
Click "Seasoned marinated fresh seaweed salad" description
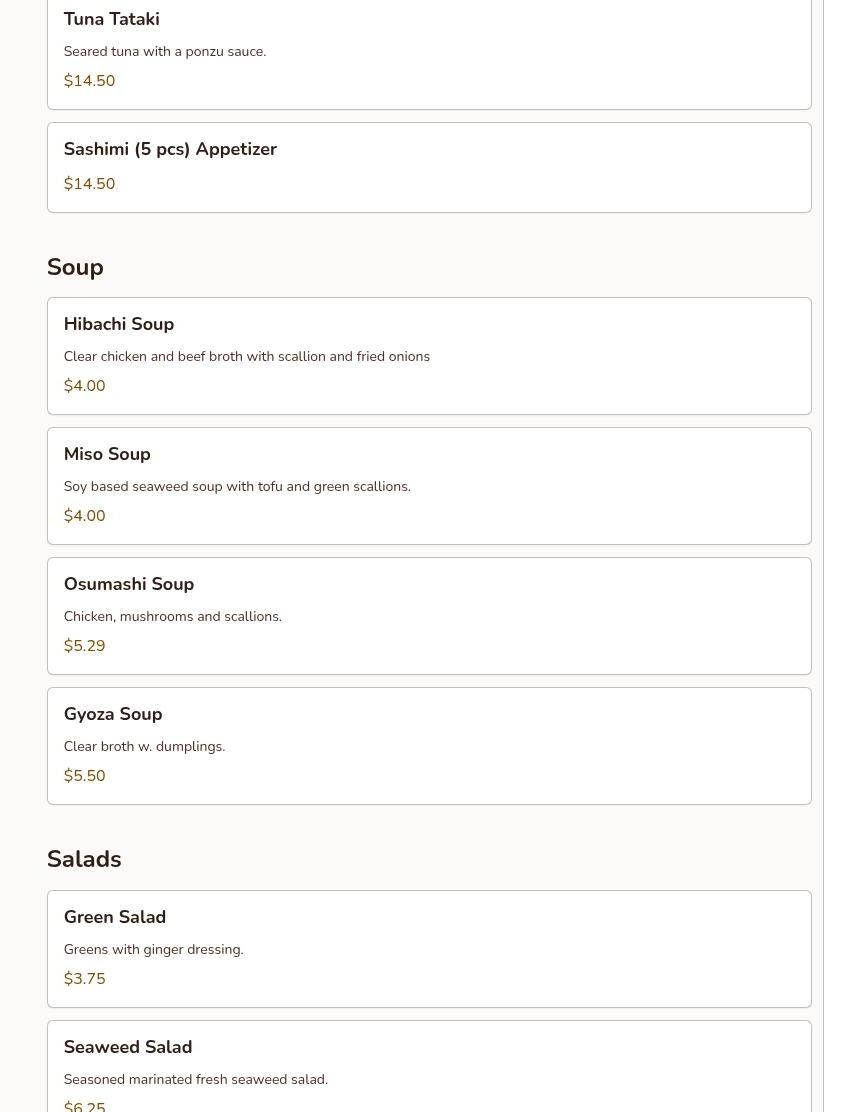point(195,1079)
